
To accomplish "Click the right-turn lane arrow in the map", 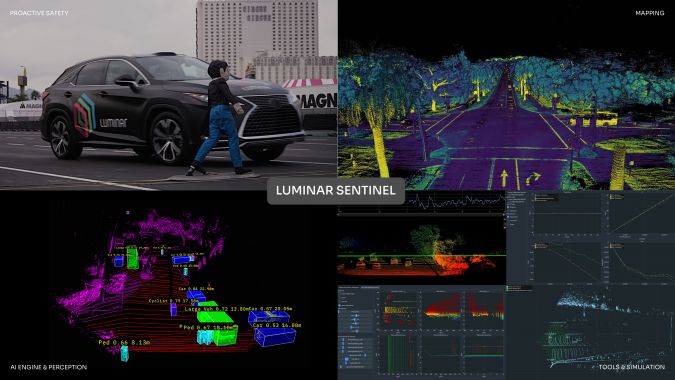I will point(533,177).
